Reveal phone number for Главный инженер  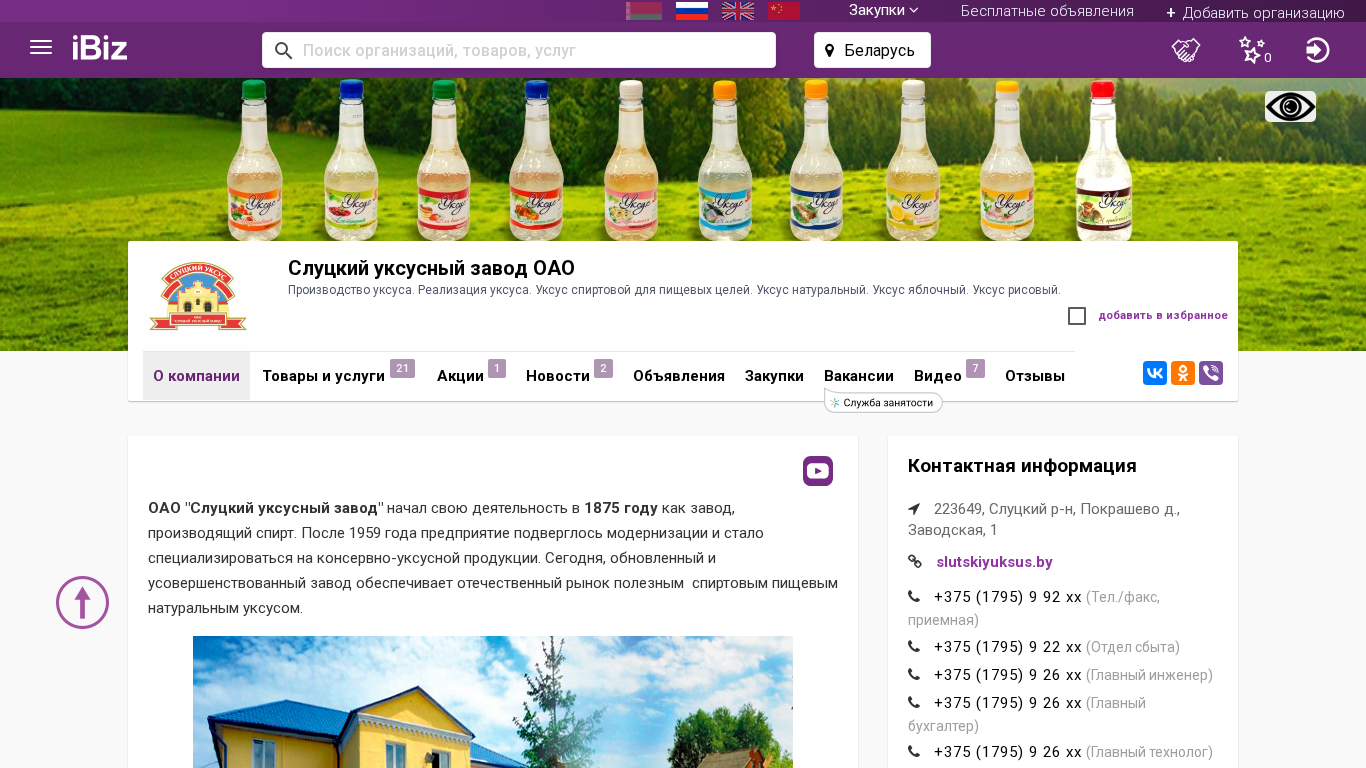1007,674
